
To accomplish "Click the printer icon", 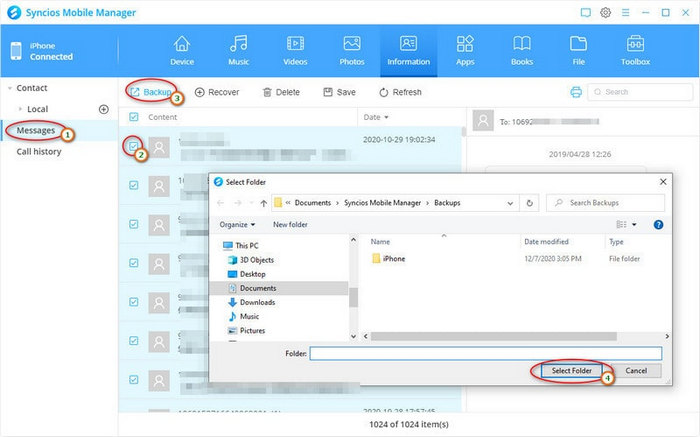I will 576,92.
